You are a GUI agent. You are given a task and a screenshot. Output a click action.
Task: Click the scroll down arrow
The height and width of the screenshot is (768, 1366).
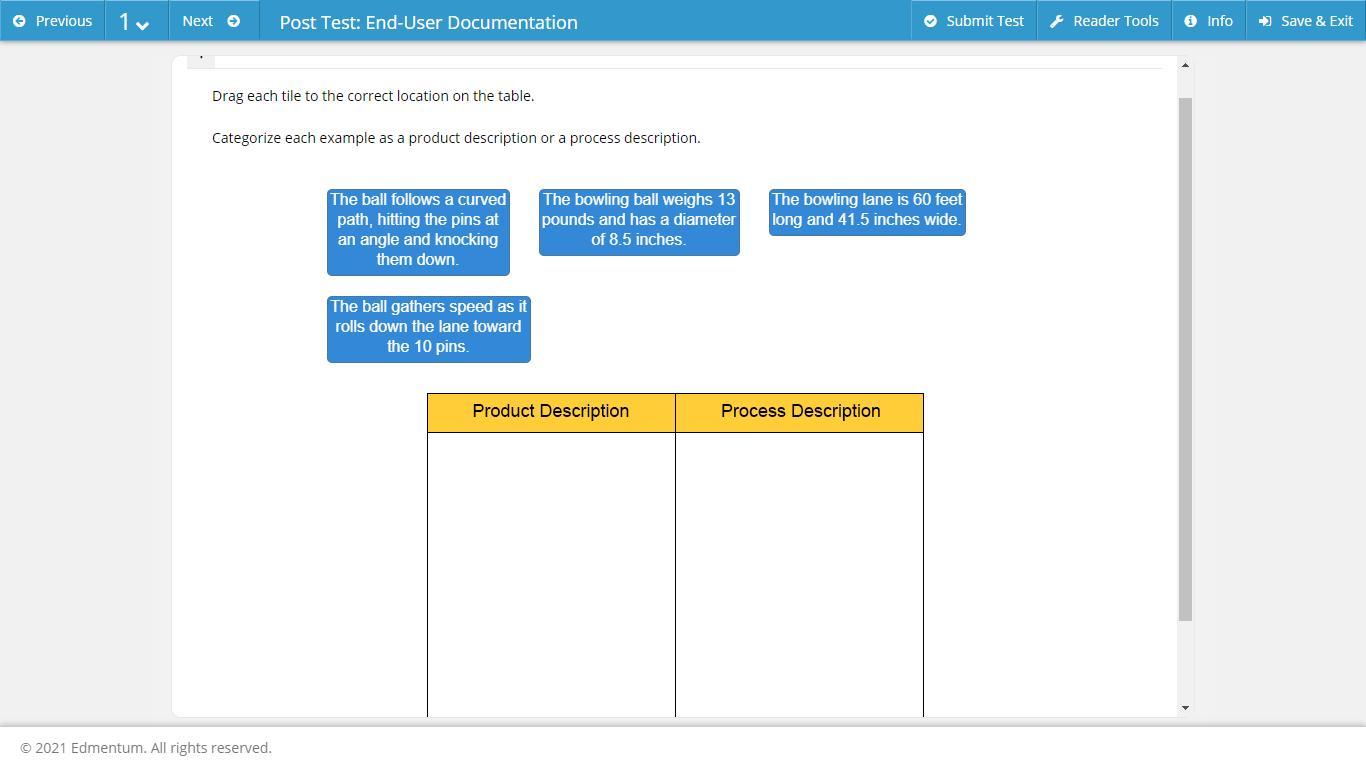tap(1185, 708)
